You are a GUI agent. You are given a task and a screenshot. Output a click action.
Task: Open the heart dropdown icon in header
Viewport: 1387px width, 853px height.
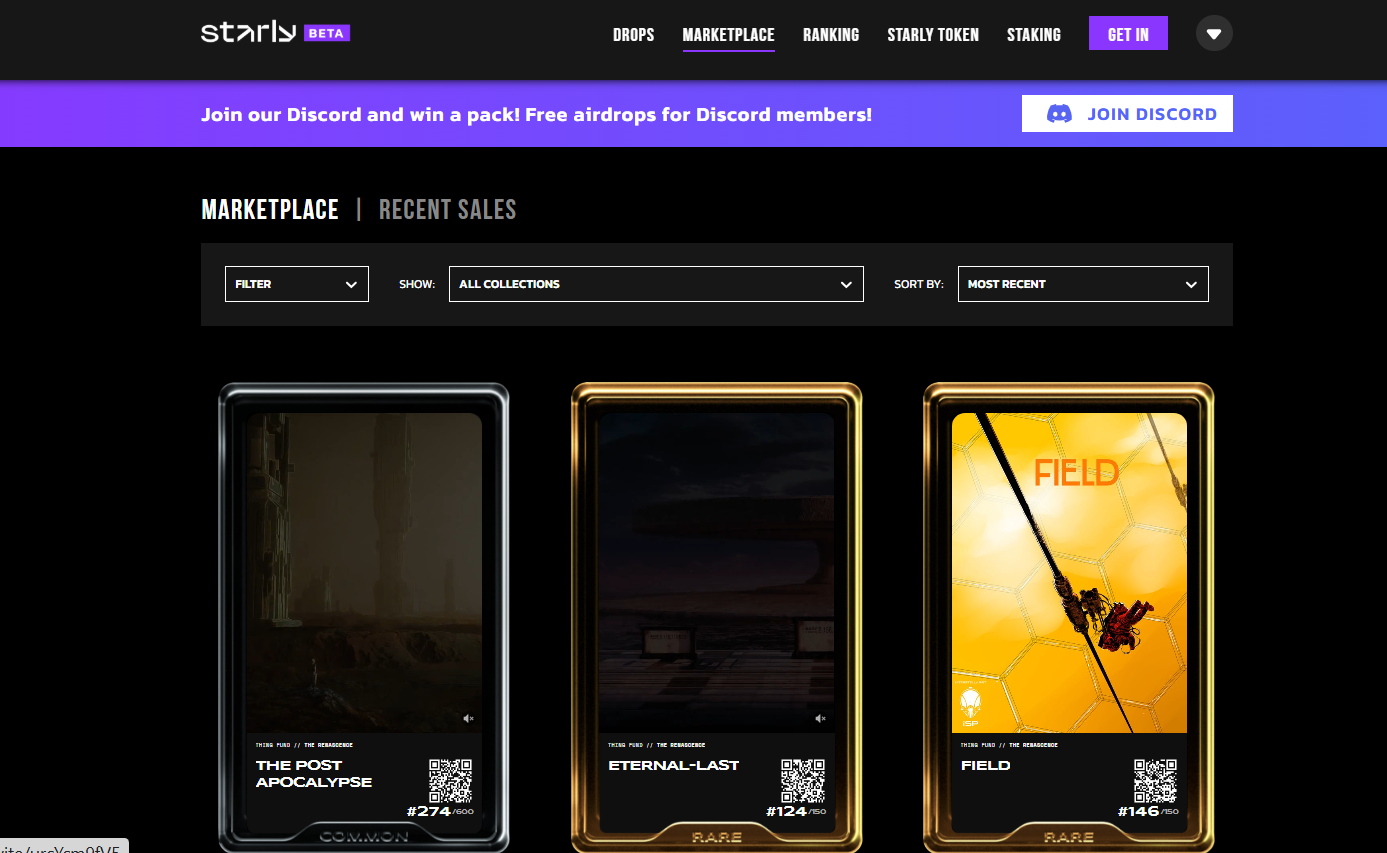(x=1214, y=34)
